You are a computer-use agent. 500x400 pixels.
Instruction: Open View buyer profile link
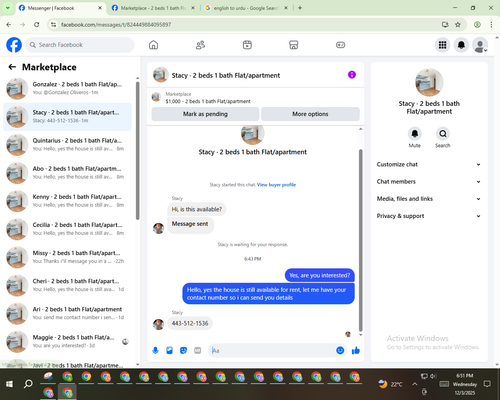pos(276,185)
